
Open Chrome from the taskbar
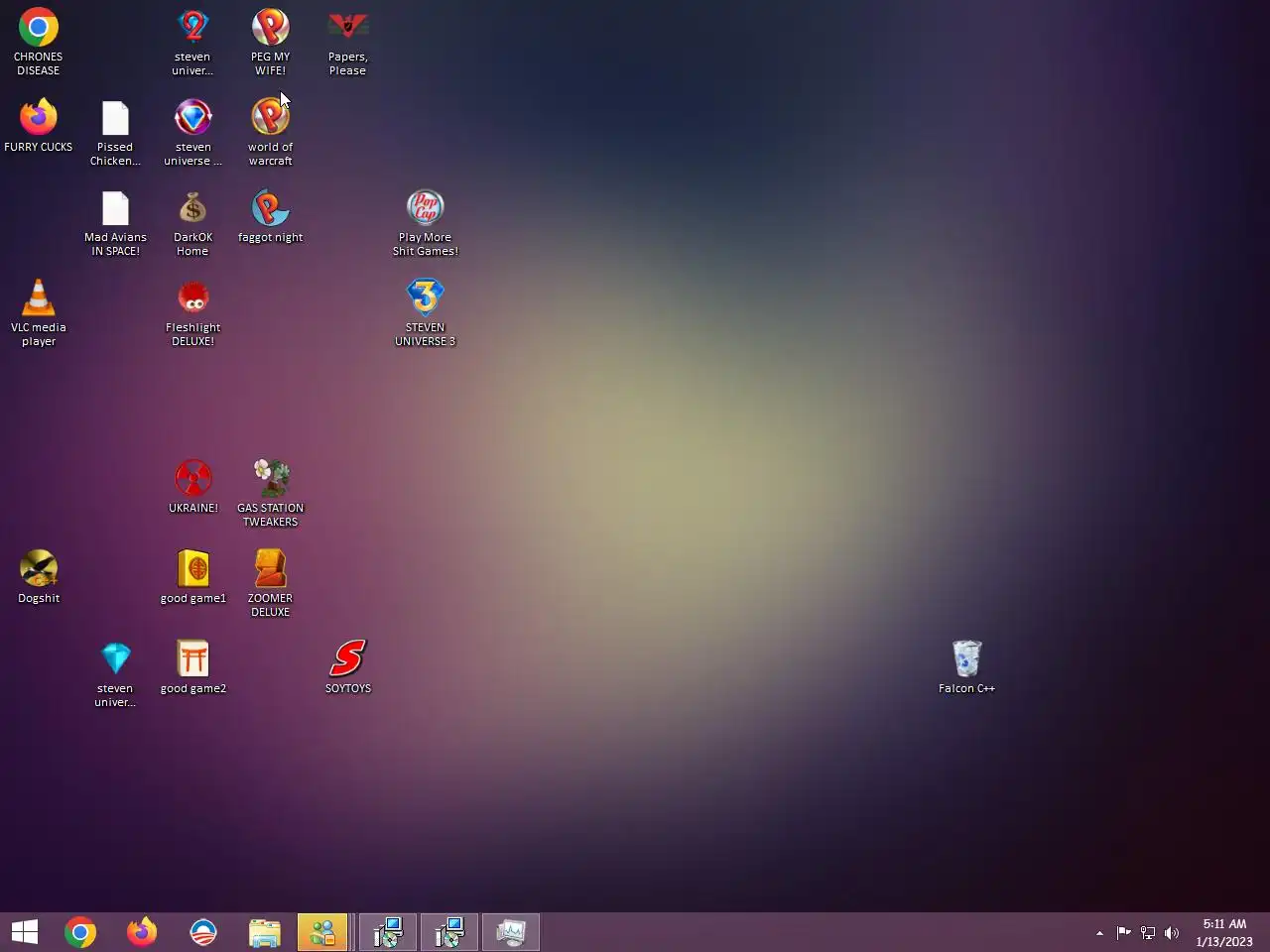coord(80,932)
